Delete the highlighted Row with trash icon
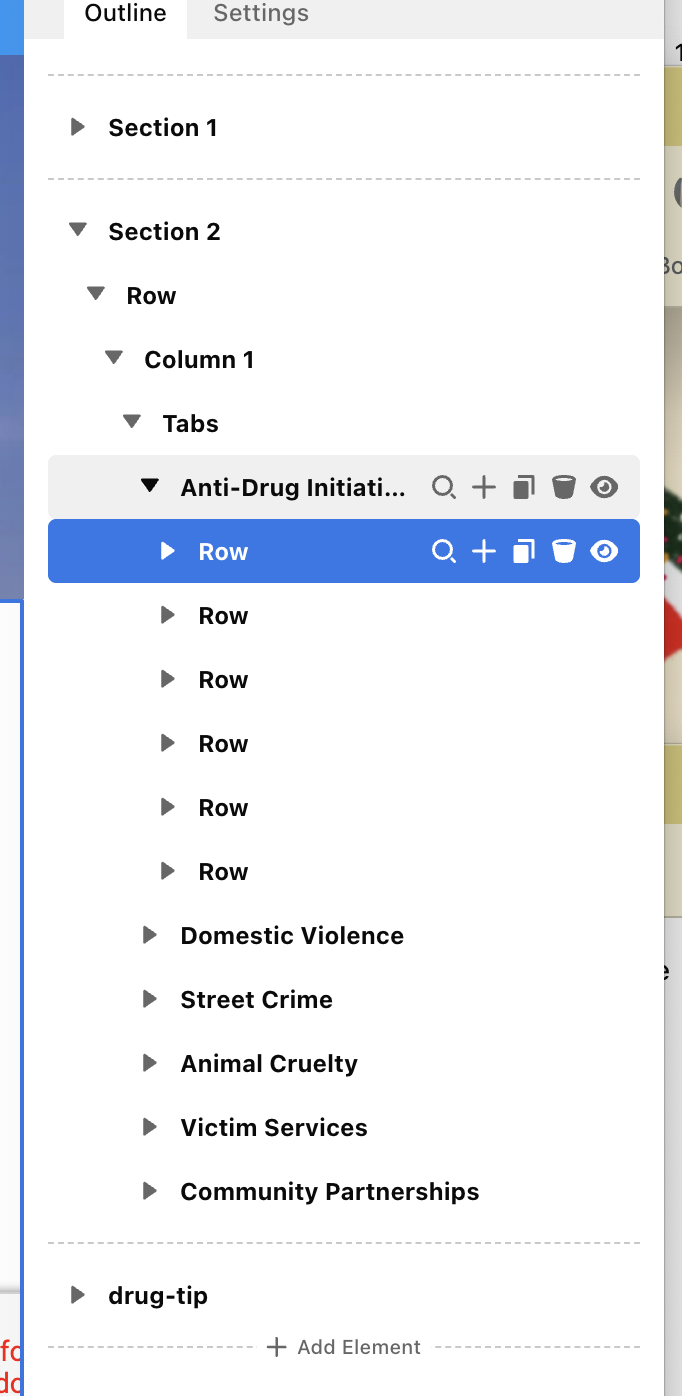The width and height of the screenshot is (682, 1396). [564, 552]
